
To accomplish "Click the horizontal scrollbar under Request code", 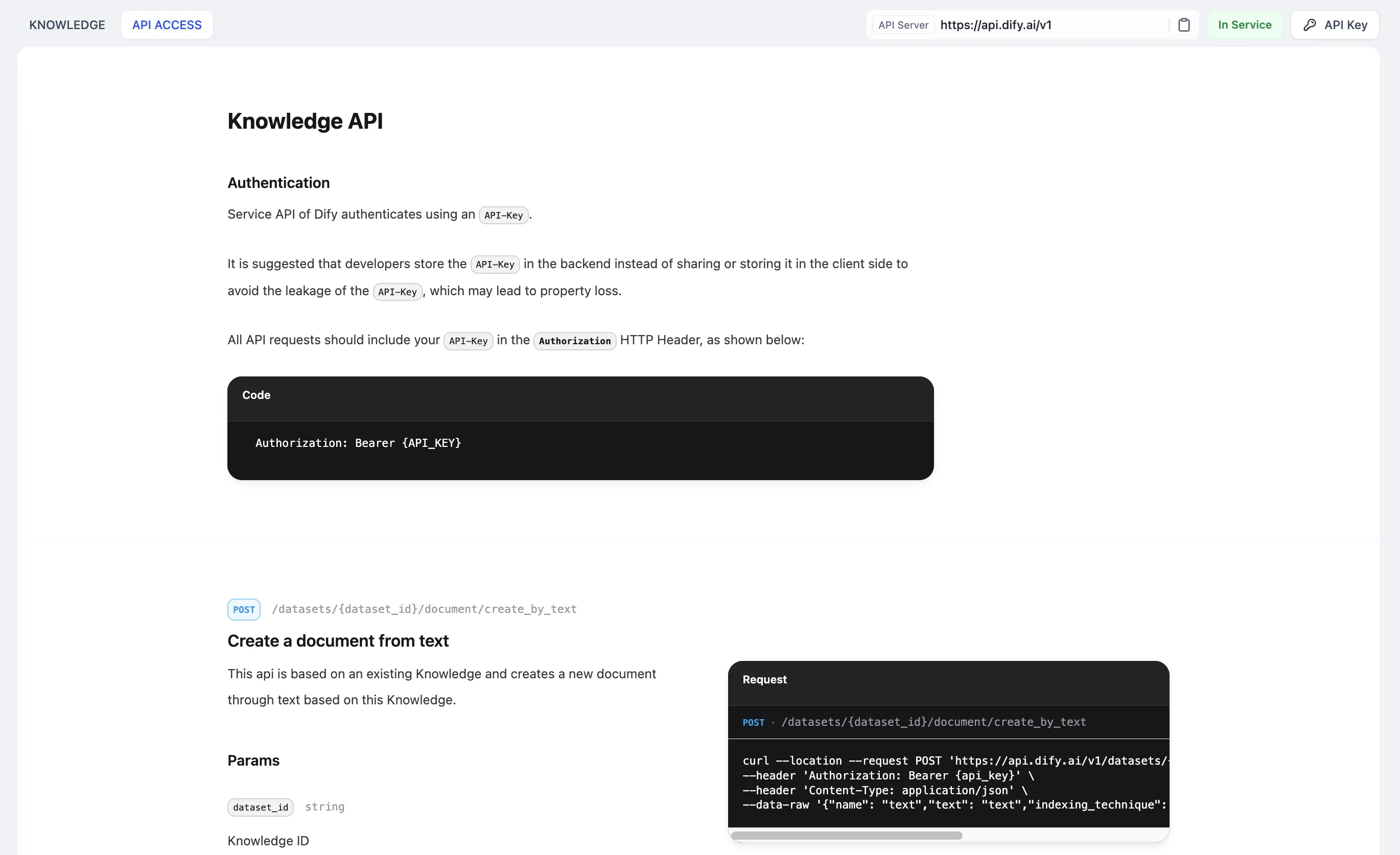I will pos(846,835).
